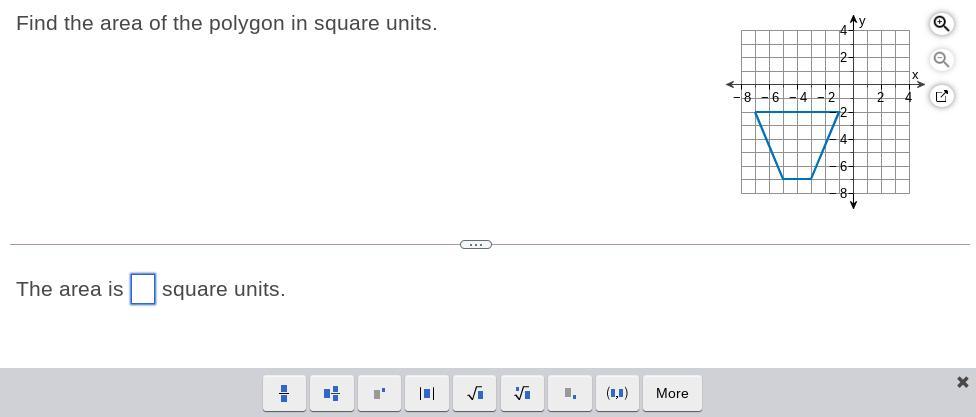Insert absolute value bars

426,393
